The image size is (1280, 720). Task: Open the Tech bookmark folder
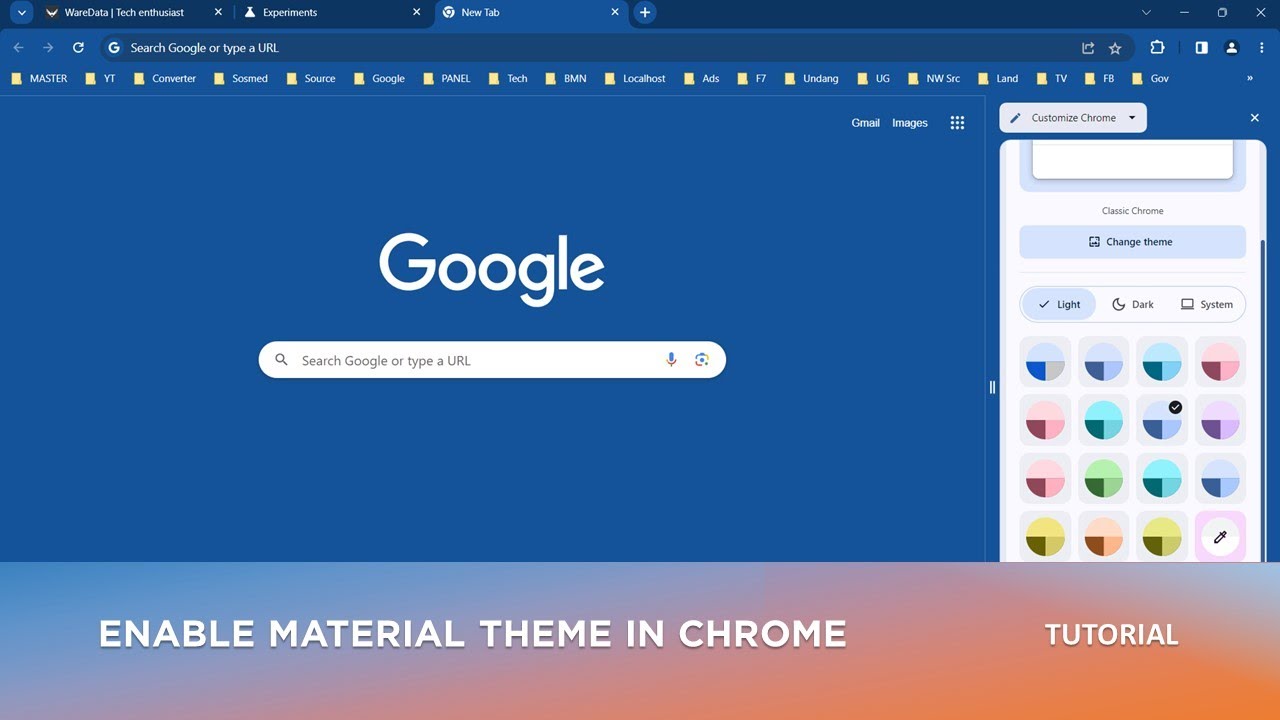click(508, 78)
